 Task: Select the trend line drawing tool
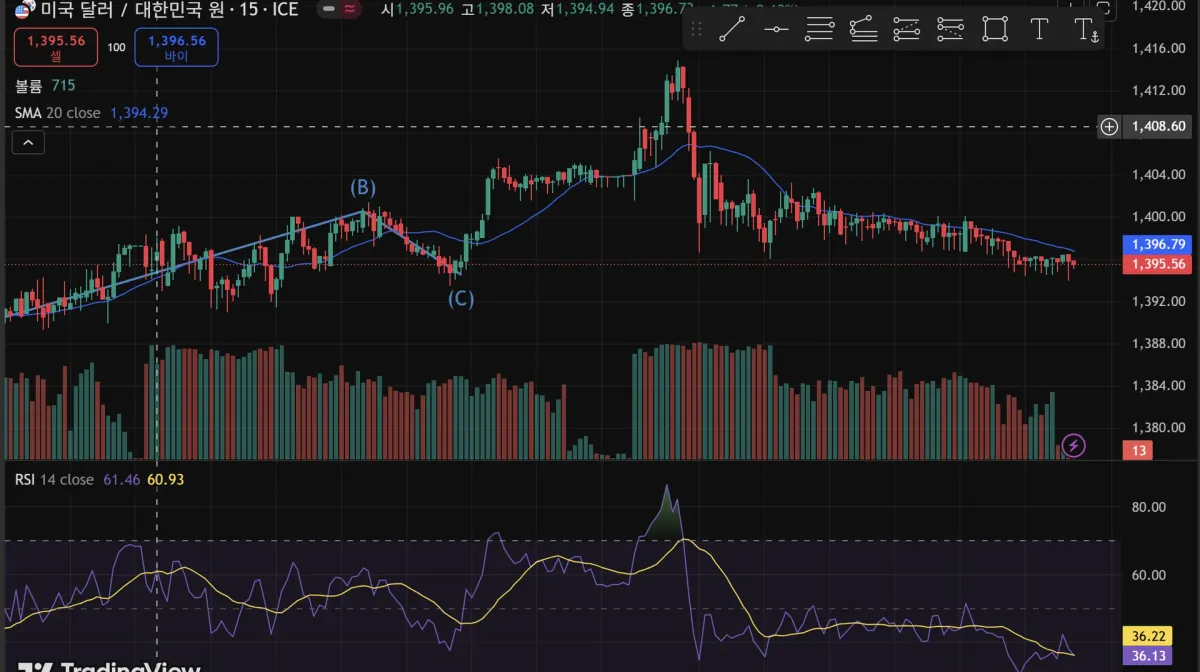(x=733, y=29)
